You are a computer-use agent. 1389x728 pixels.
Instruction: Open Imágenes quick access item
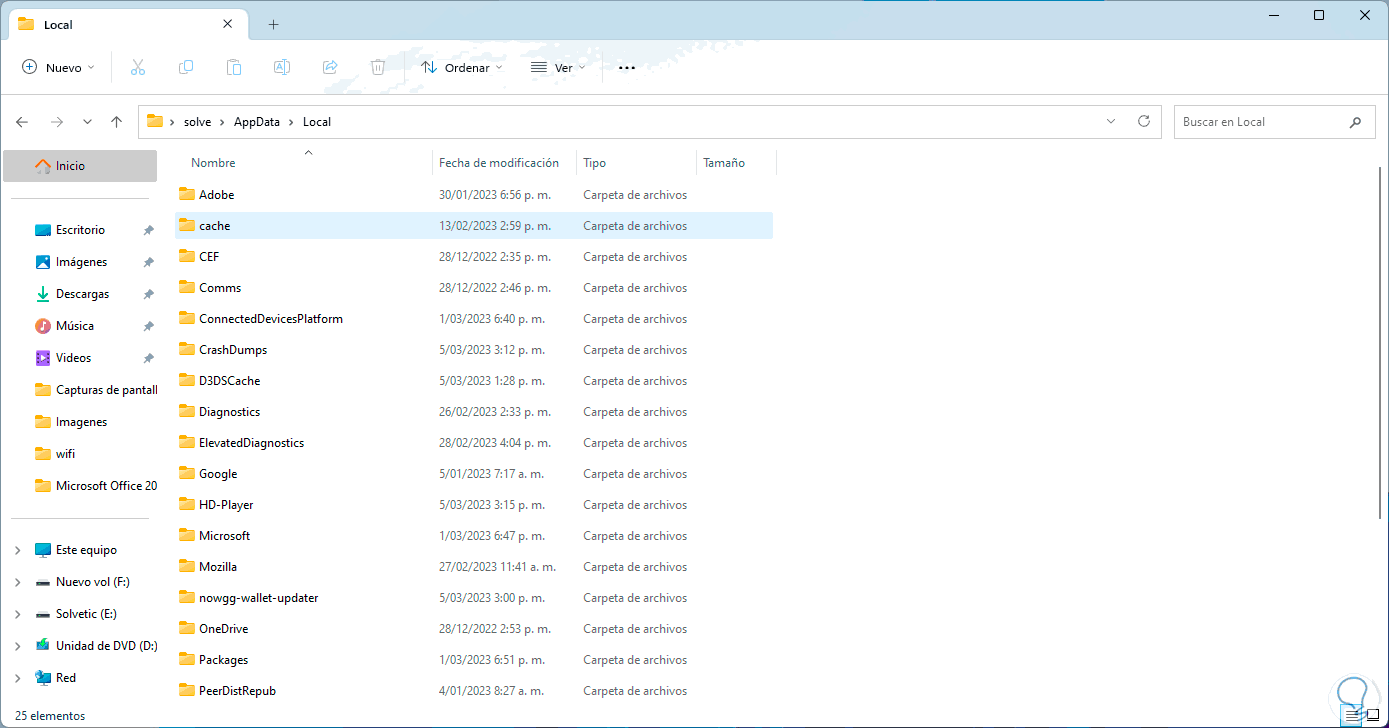point(80,262)
